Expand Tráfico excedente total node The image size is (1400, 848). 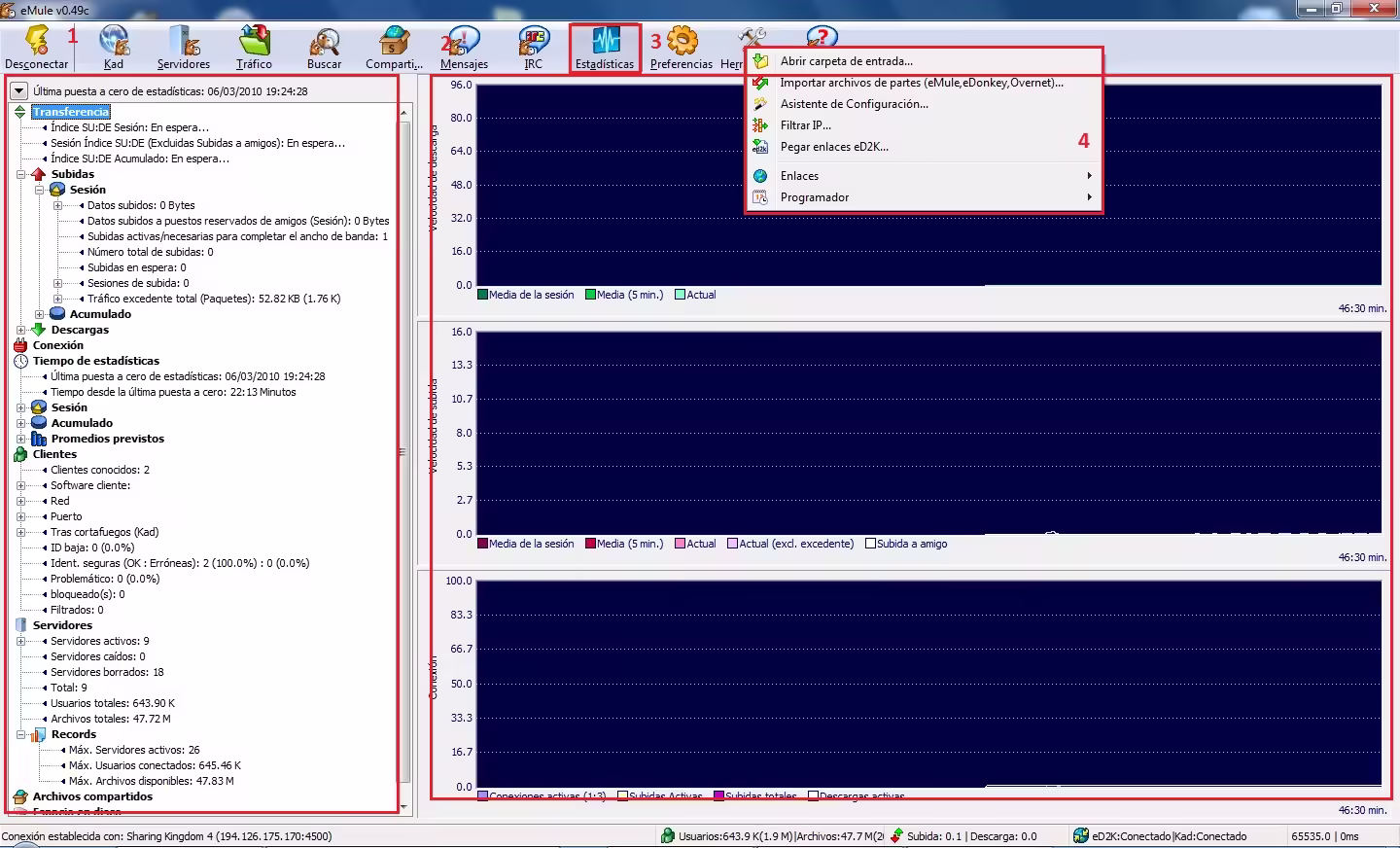pyautogui.click(x=57, y=299)
